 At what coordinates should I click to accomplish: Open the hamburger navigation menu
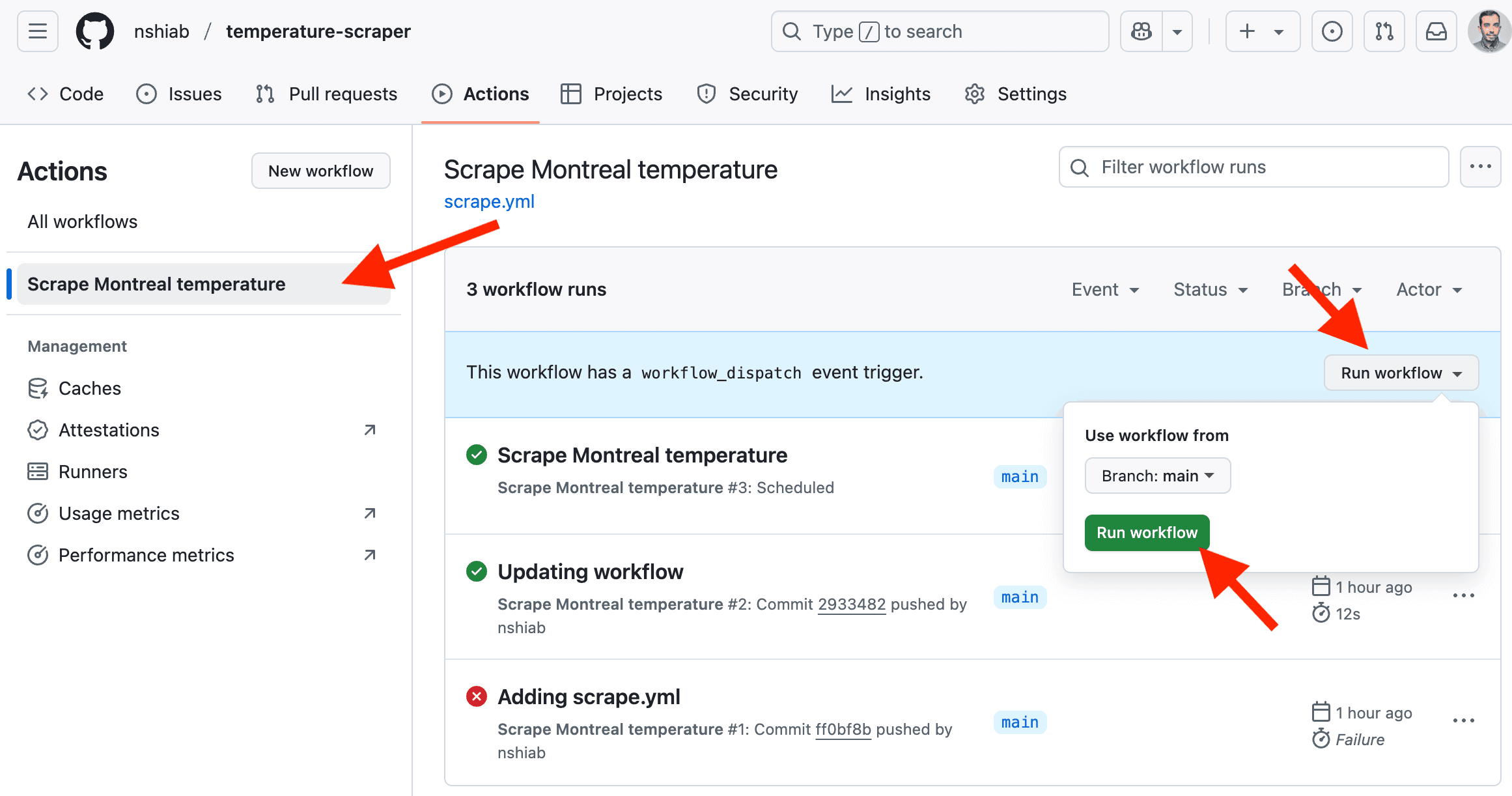38,31
